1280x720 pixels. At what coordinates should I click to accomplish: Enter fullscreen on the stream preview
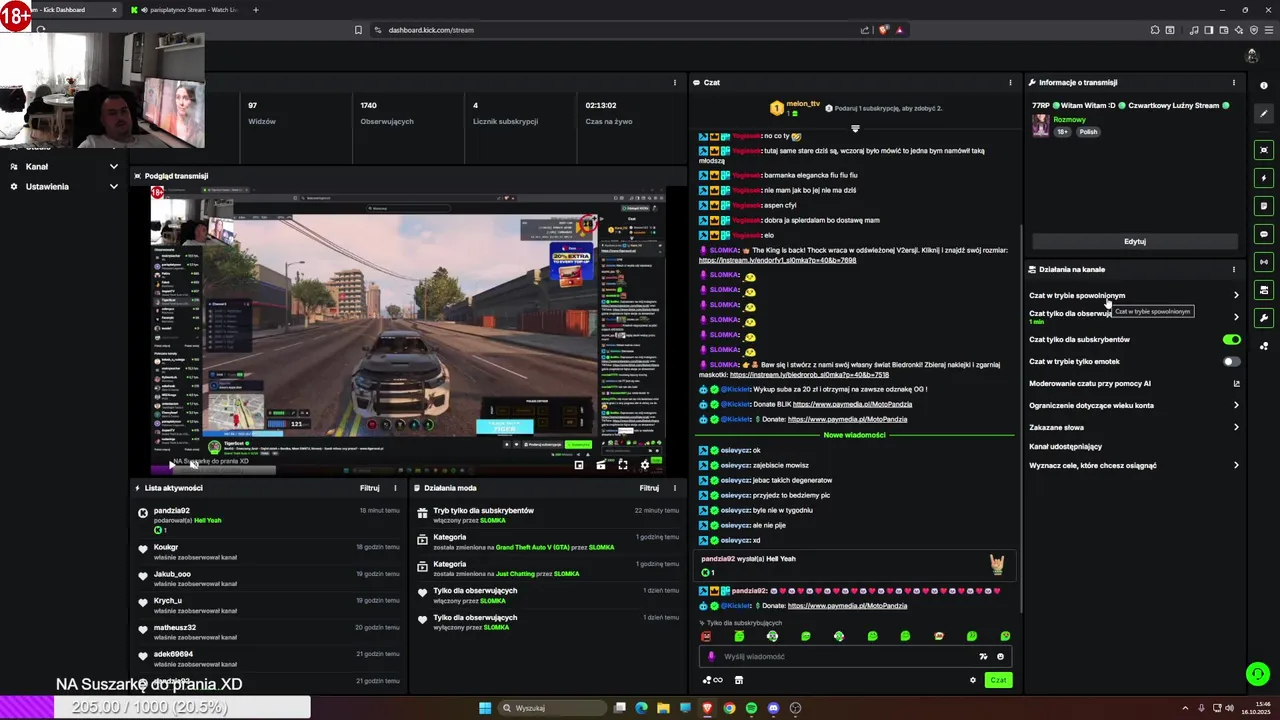pyautogui.click(x=623, y=464)
